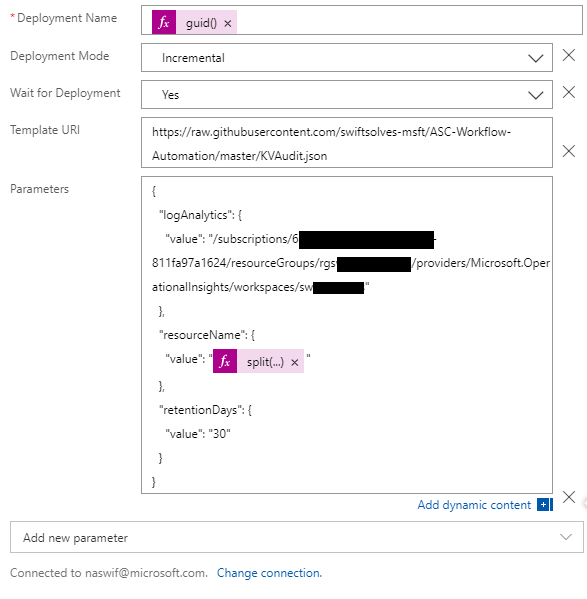Remove the Deployment Mode parameter
This screenshot has width=587, height=599.
569,55
